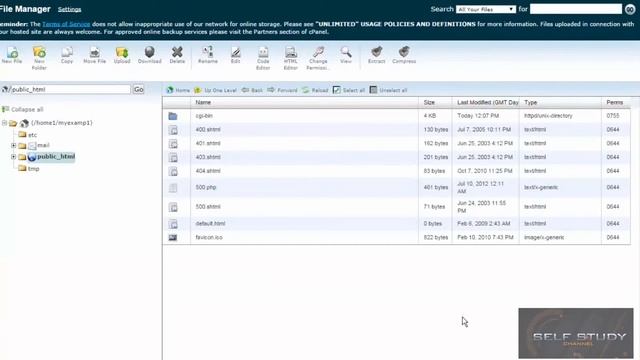Expand the mail folder node
Screen dimensions: 640x360
[x=13, y=145]
